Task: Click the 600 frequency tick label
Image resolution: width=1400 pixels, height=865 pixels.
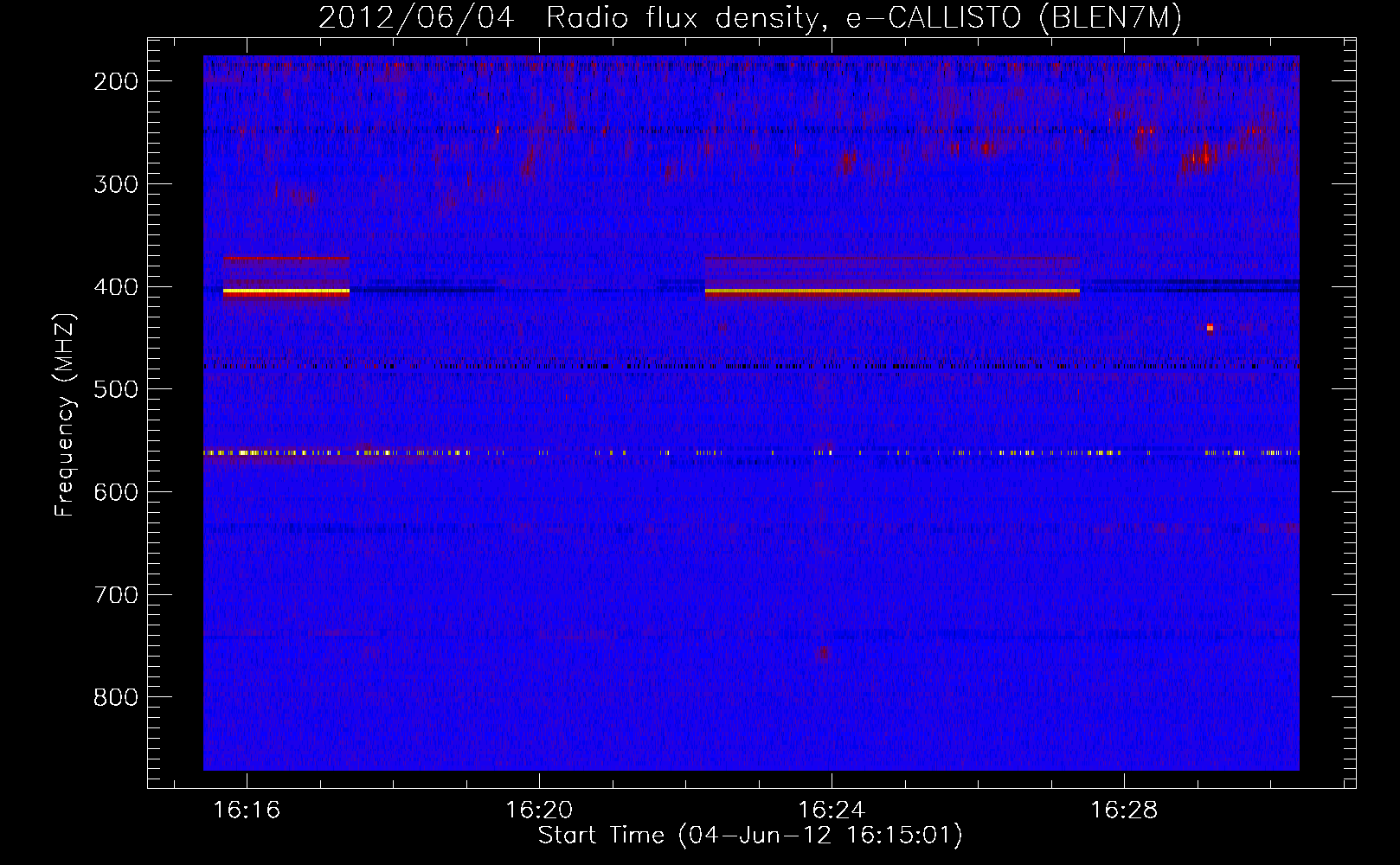Action: tap(115, 492)
